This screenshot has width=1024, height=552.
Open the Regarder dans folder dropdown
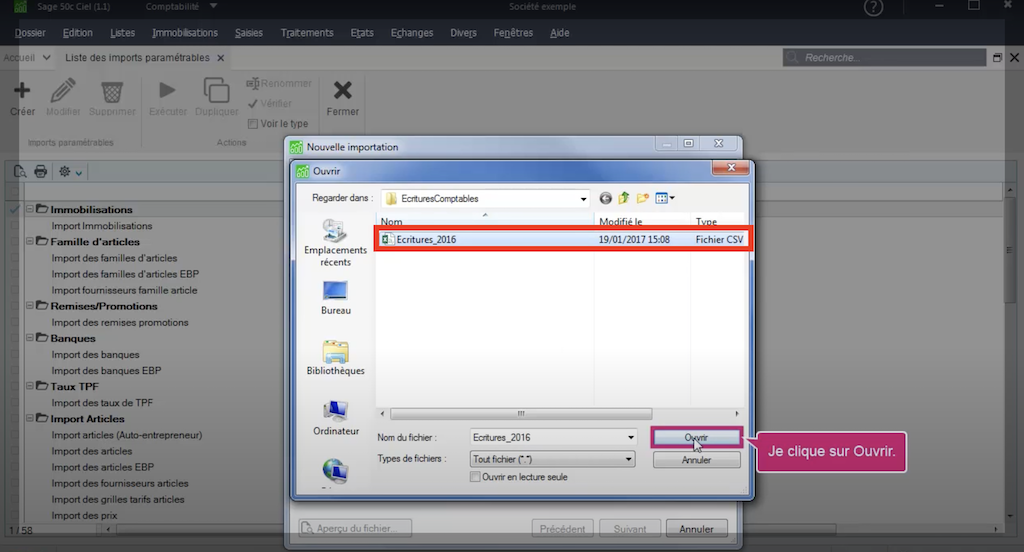click(x=583, y=199)
